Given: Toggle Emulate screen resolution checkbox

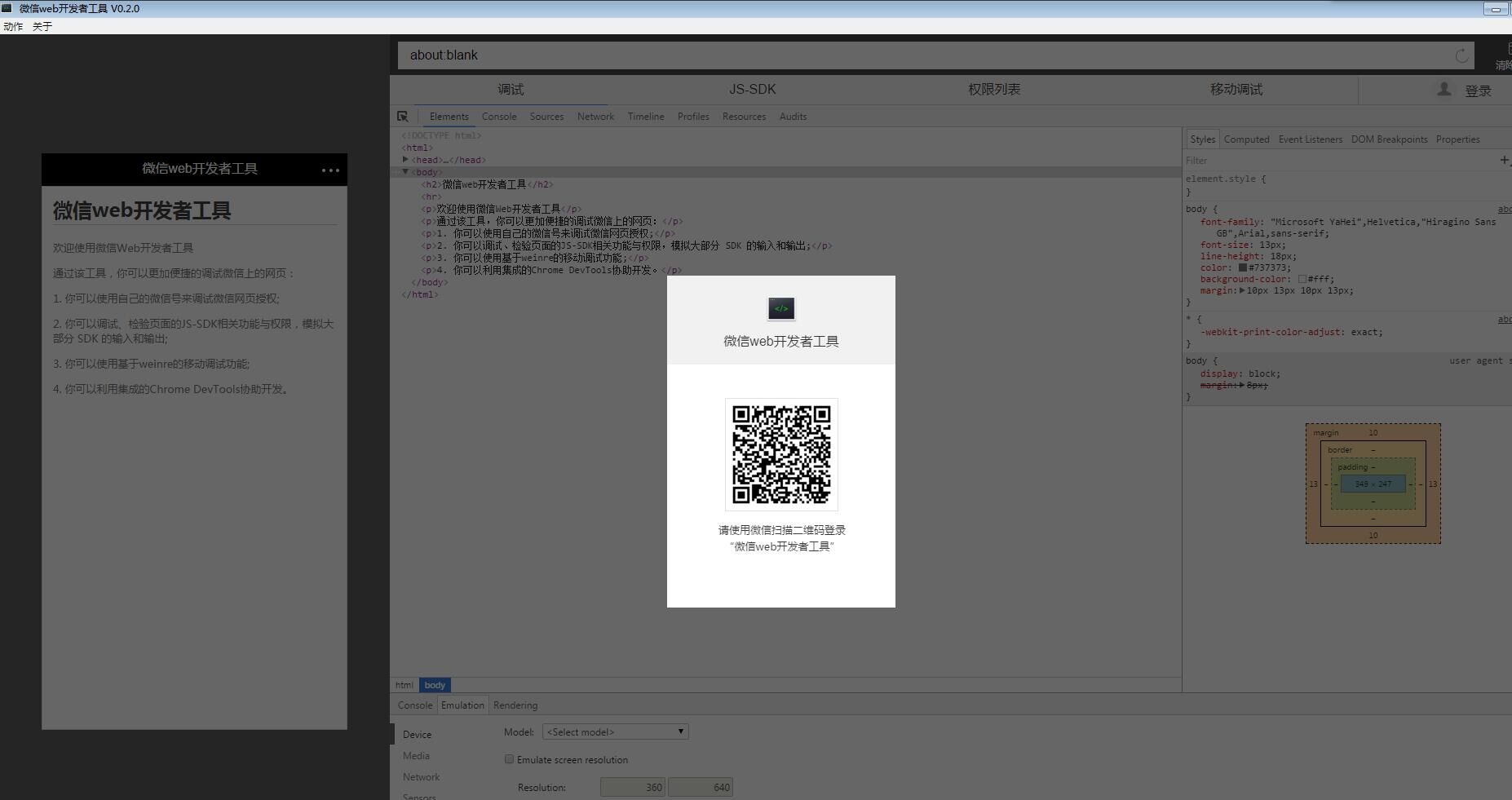Looking at the screenshot, I should click(x=509, y=759).
